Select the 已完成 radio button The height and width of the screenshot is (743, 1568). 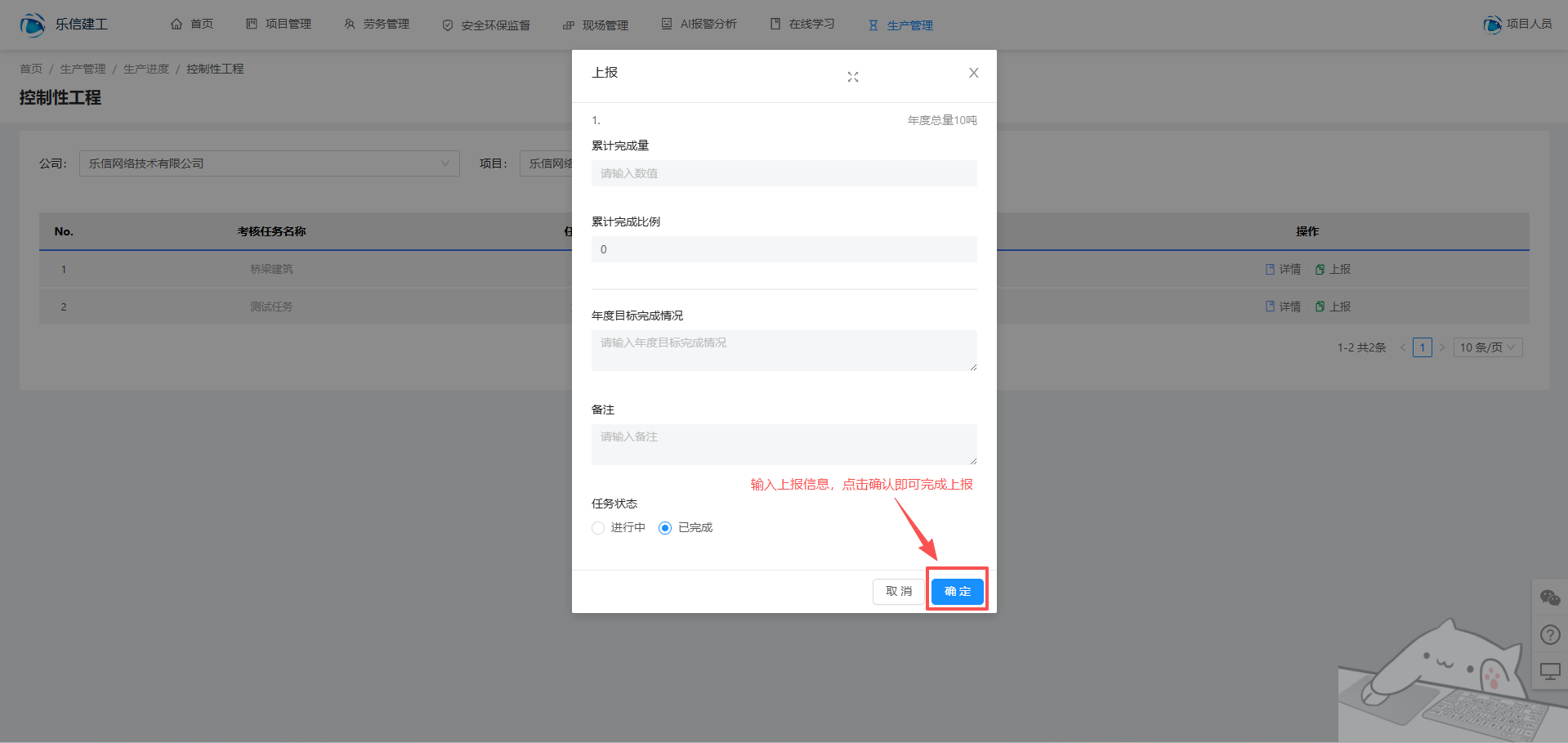[x=665, y=528]
